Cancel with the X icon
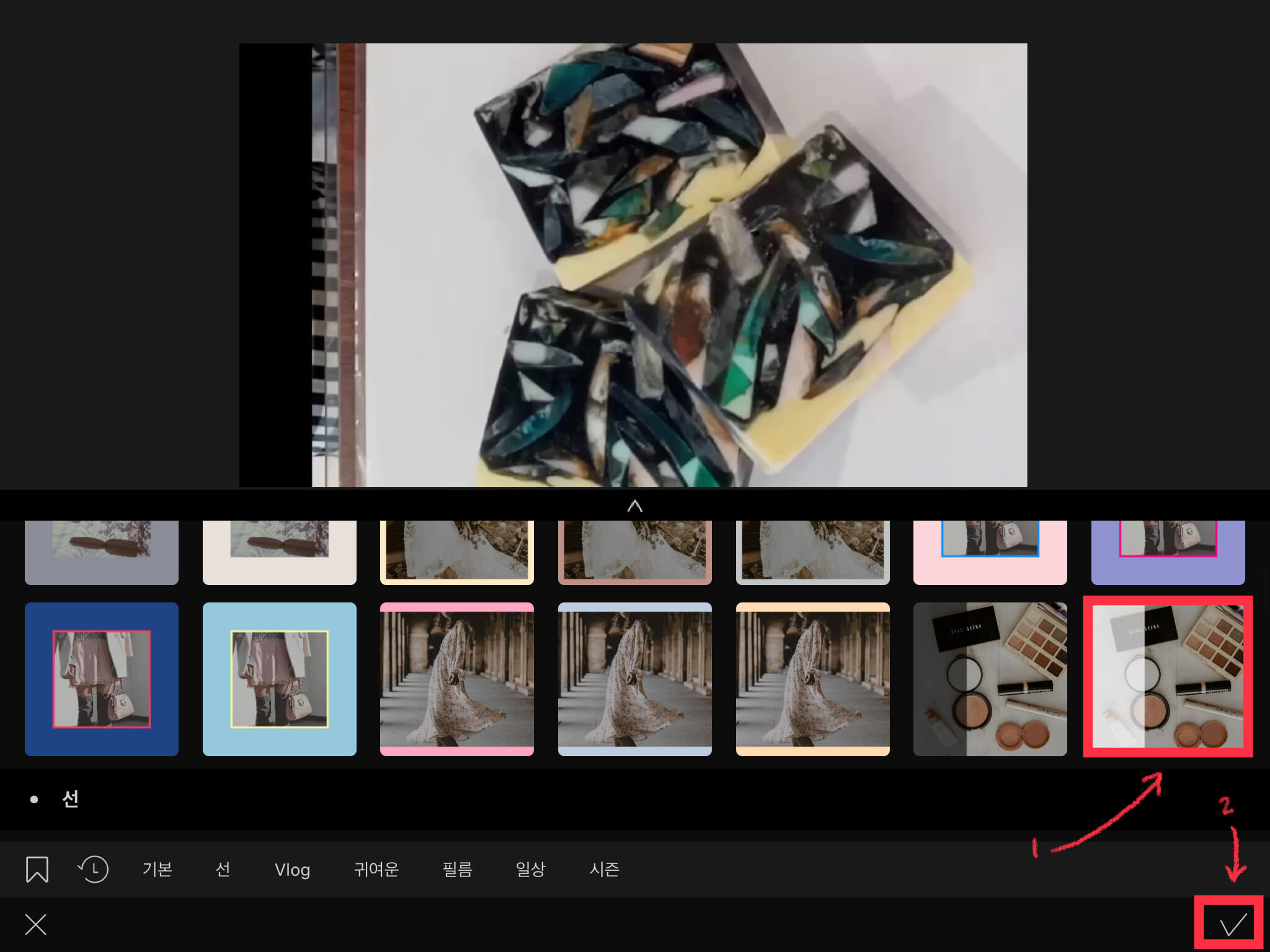1270x952 pixels. tap(36, 925)
